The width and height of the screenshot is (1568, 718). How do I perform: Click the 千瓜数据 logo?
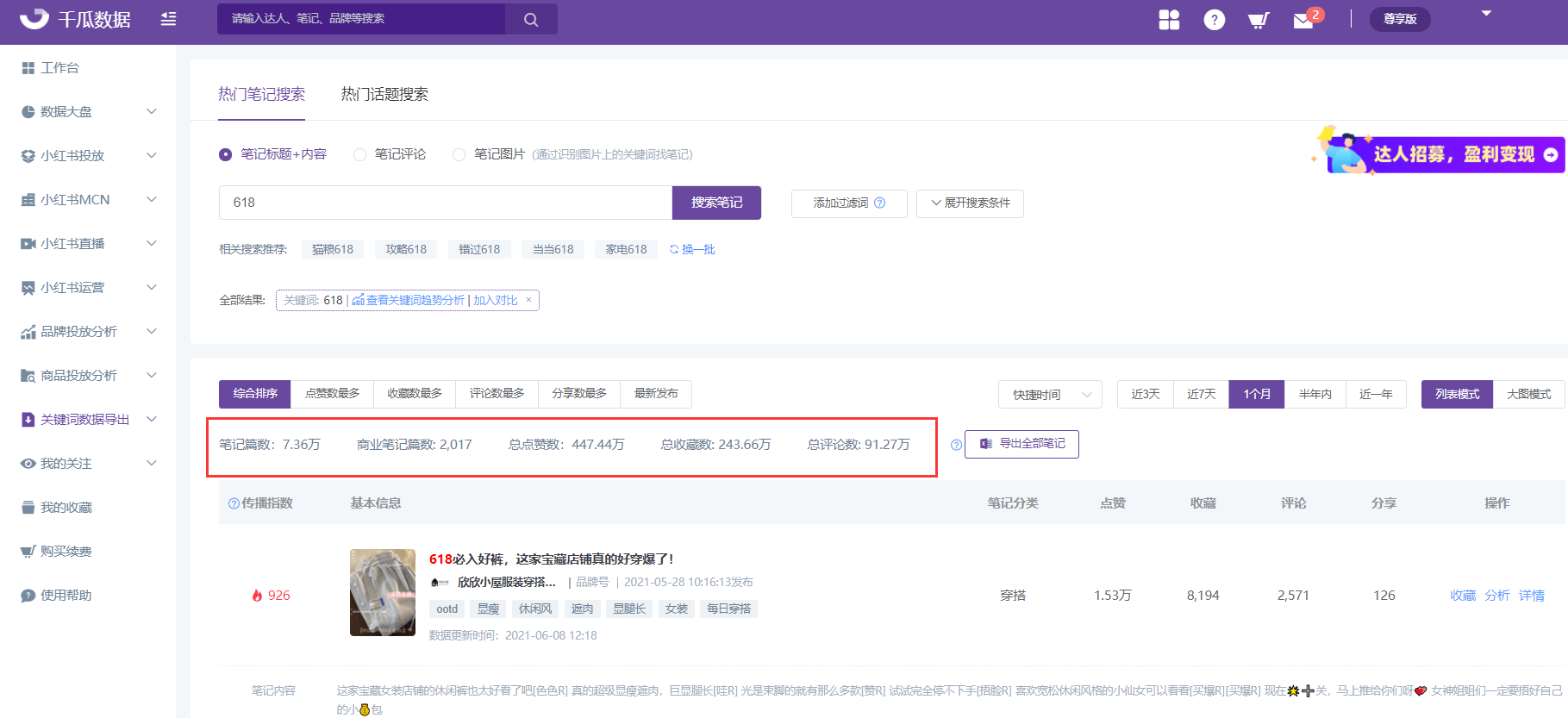[75, 18]
